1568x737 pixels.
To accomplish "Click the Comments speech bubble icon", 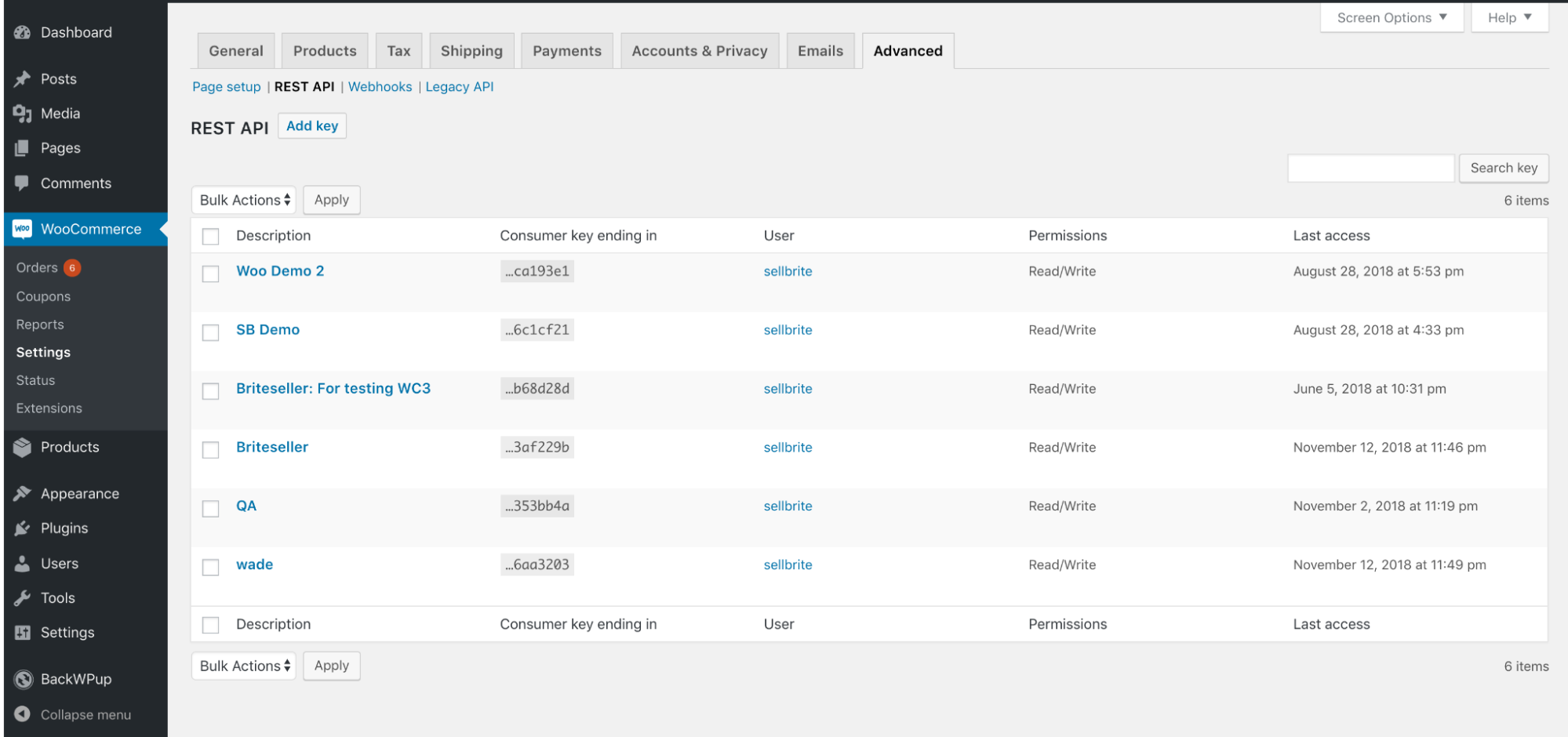I will click(23, 183).
